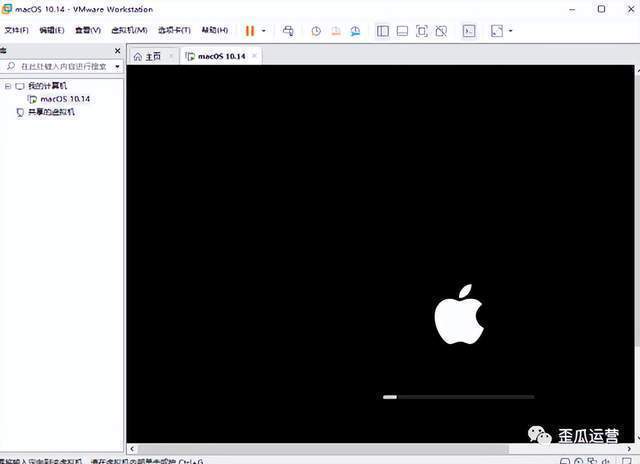
Task: Click the horizontal scrollbar left arrow
Action: click(x=132, y=449)
